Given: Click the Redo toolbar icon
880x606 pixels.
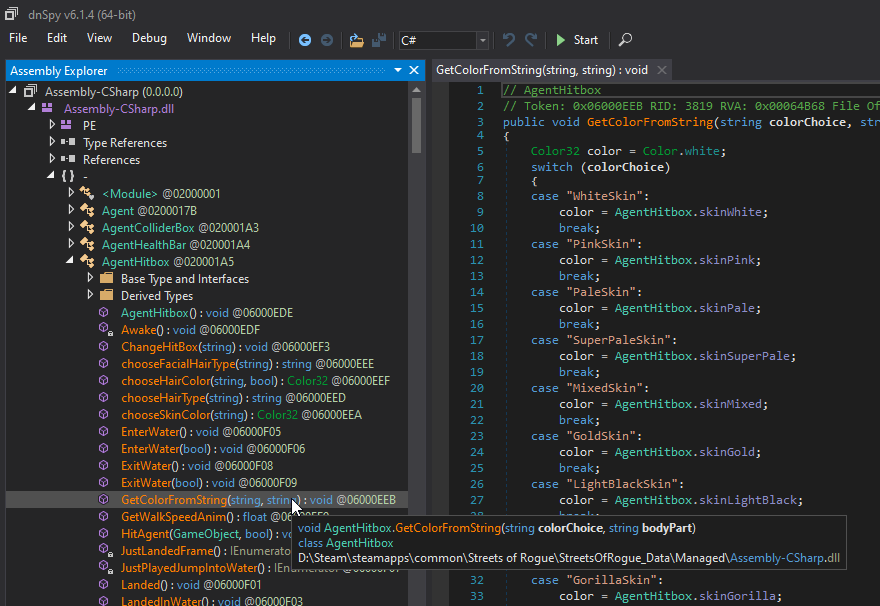Looking at the screenshot, I should pos(531,40).
